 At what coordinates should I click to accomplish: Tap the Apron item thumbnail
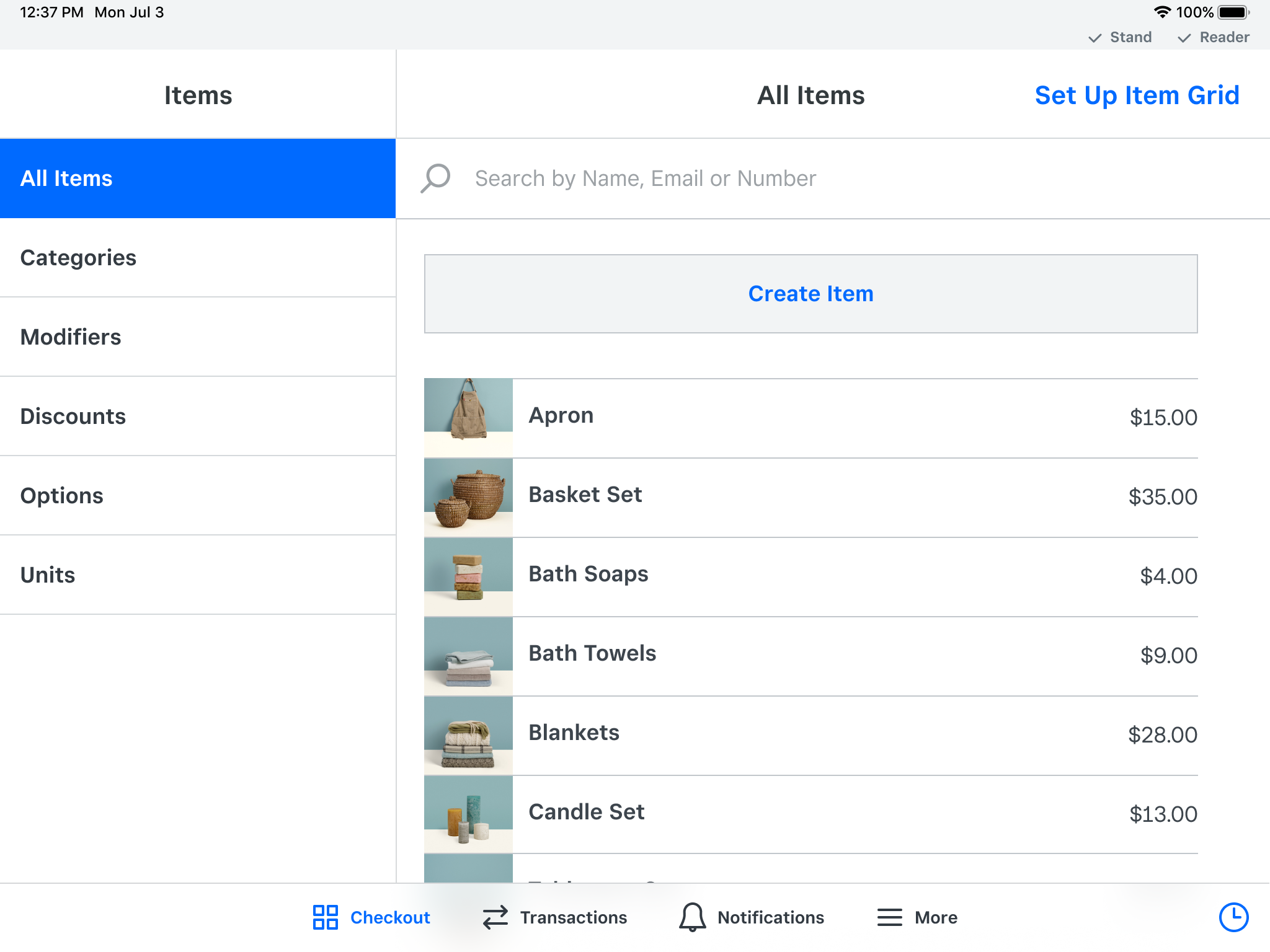pos(468,416)
